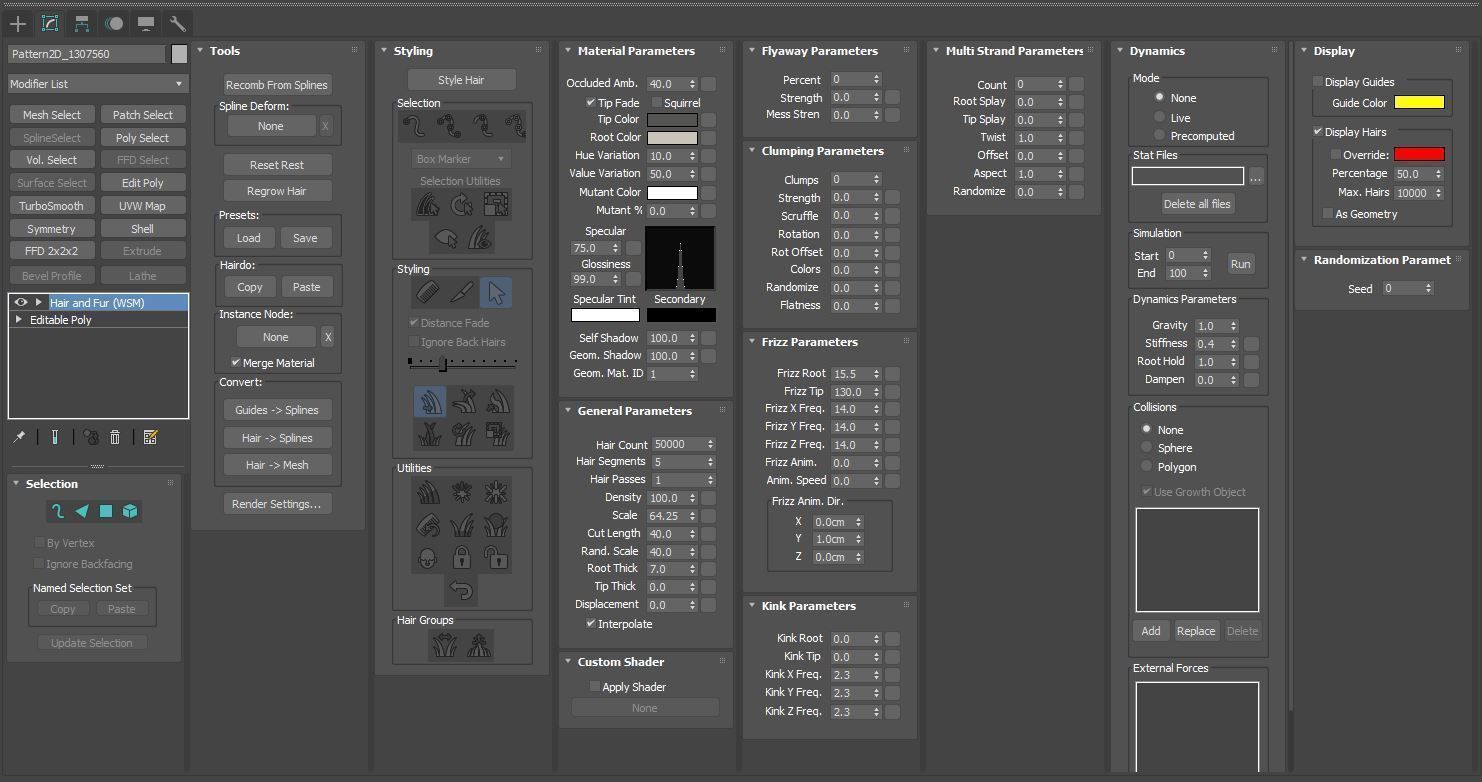Select the Live dynamics mode radio button
The height and width of the screenshot is (782, 1482).
(x=1160, y=117)
